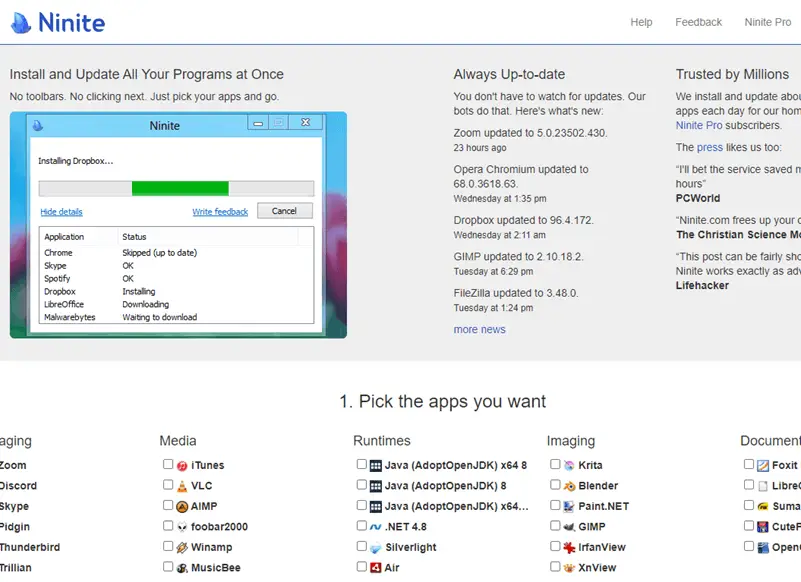Click the AIMP app icon

[182, 506]
